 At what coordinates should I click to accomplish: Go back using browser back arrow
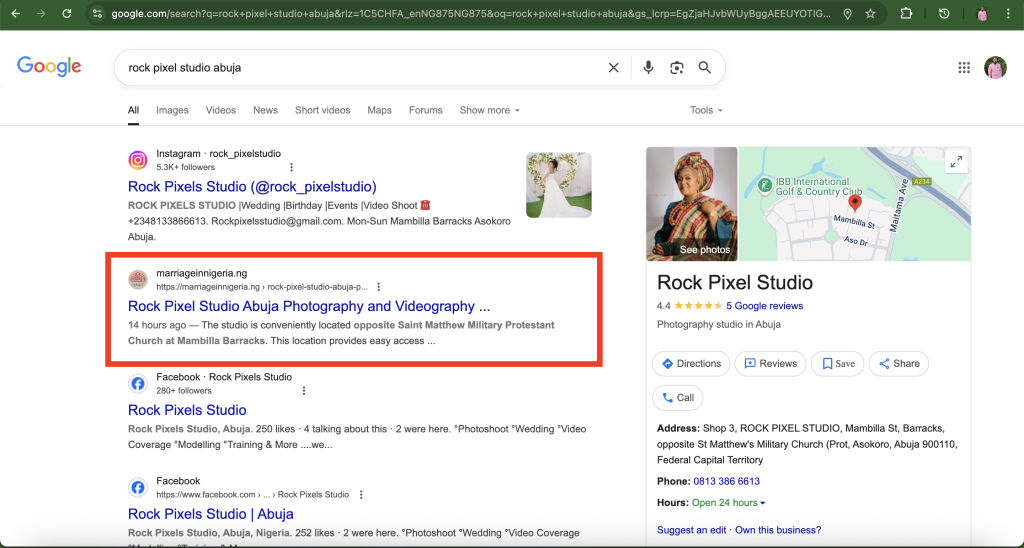click(x=16, y=13)
